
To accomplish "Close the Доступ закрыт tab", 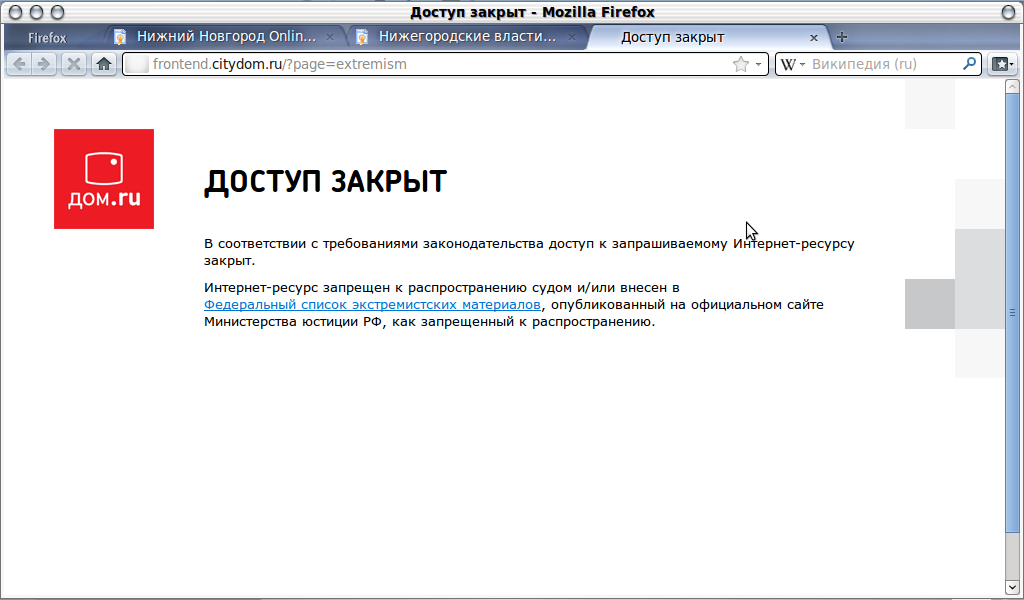I will pos(814,38).
